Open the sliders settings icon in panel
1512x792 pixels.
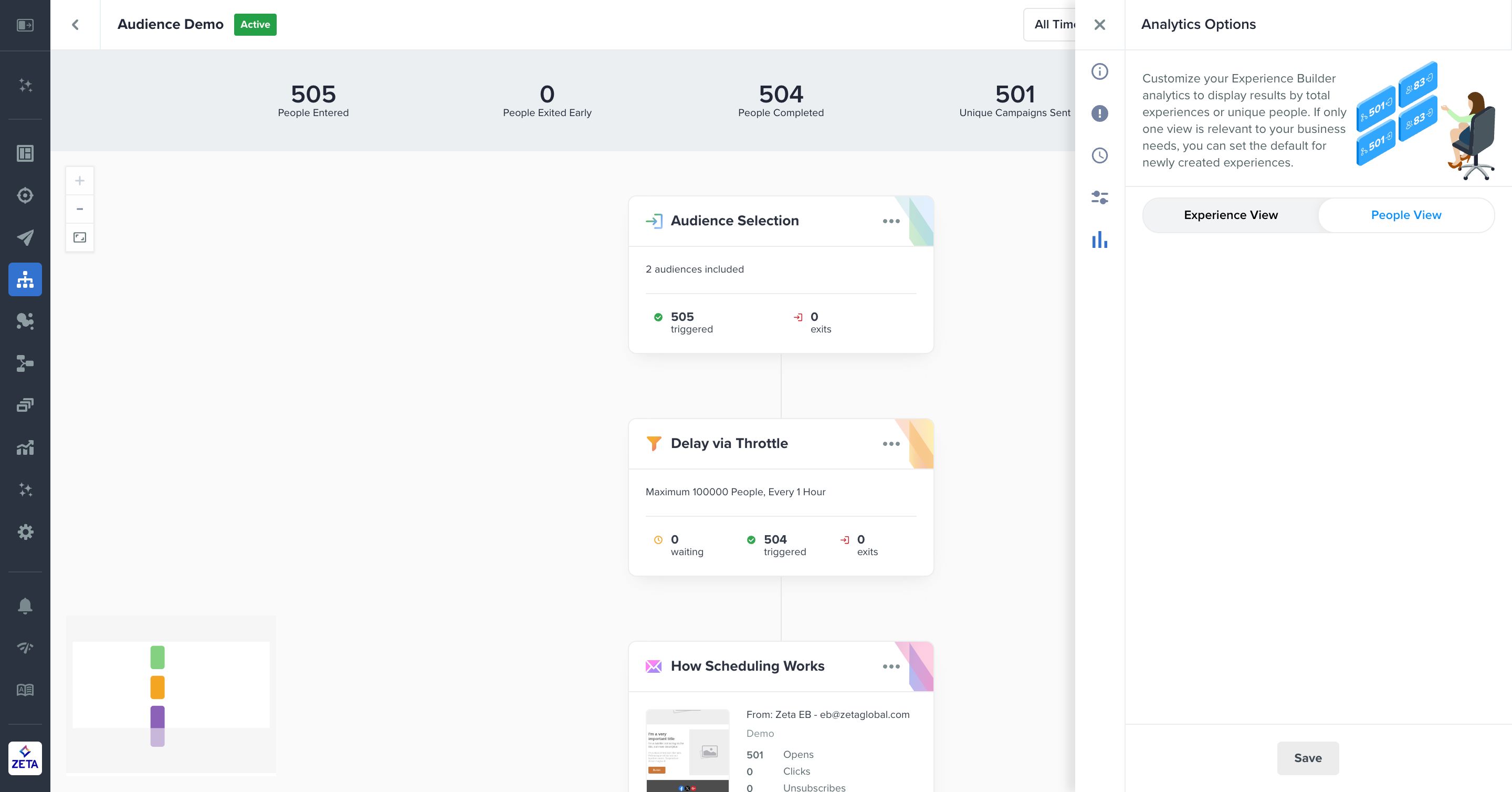tap(1099, 197)
